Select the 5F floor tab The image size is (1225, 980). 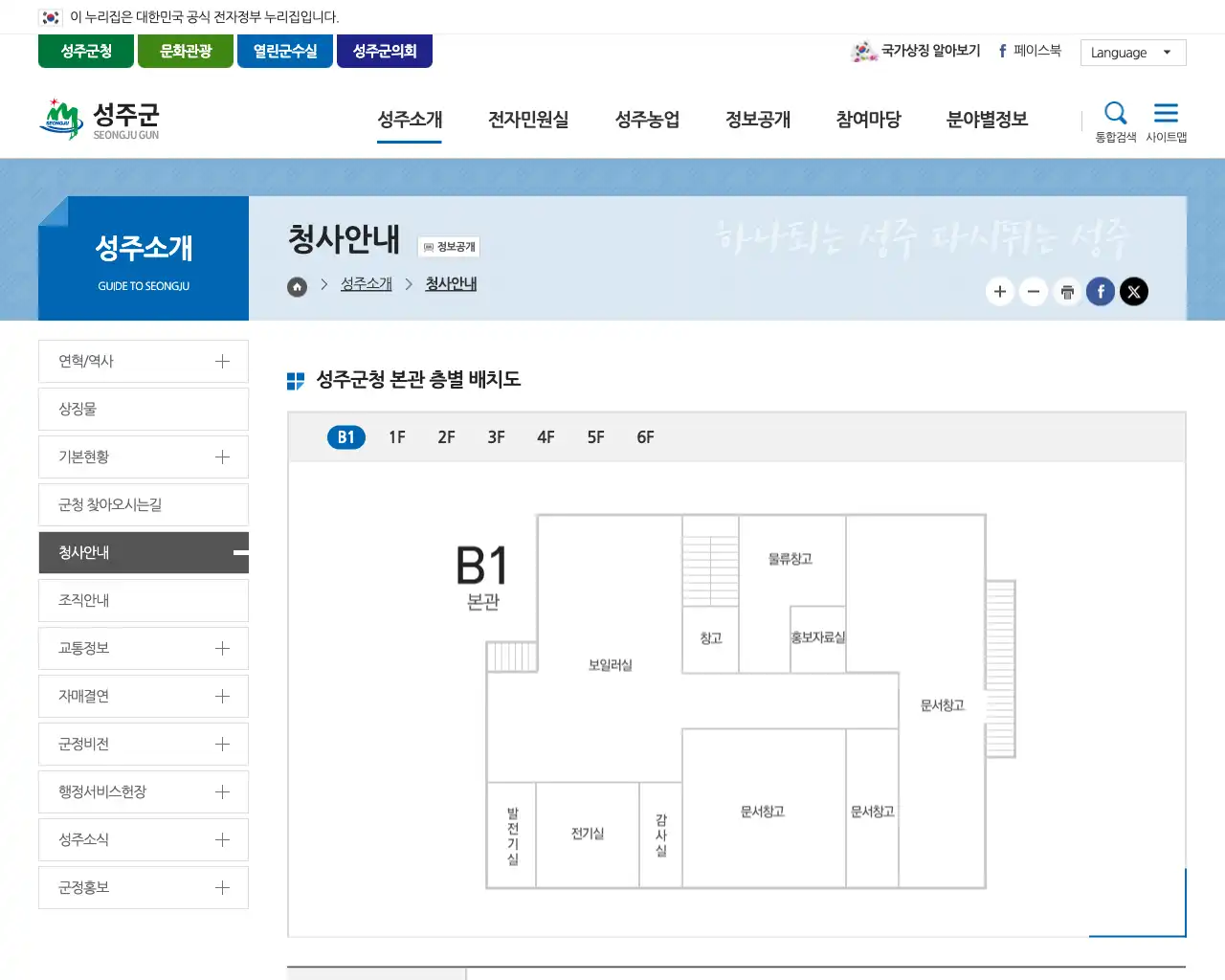coord(595,437)
